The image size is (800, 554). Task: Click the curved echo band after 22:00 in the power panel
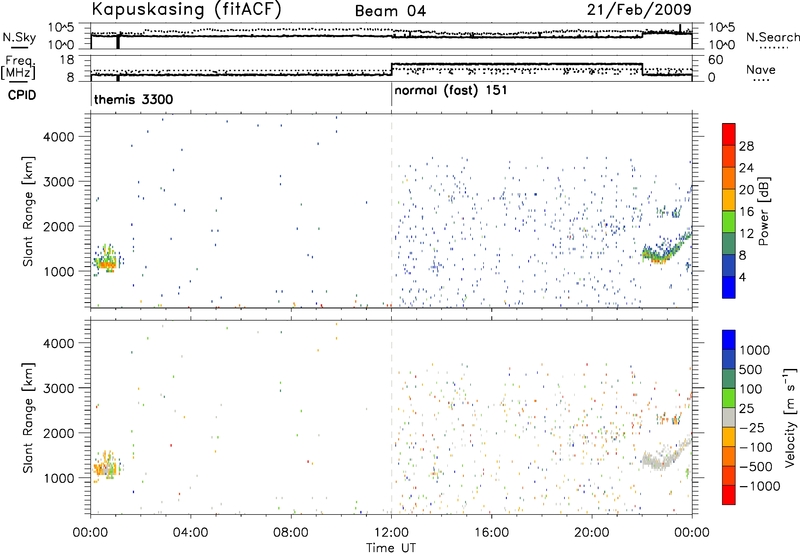[x=665, y=247]
